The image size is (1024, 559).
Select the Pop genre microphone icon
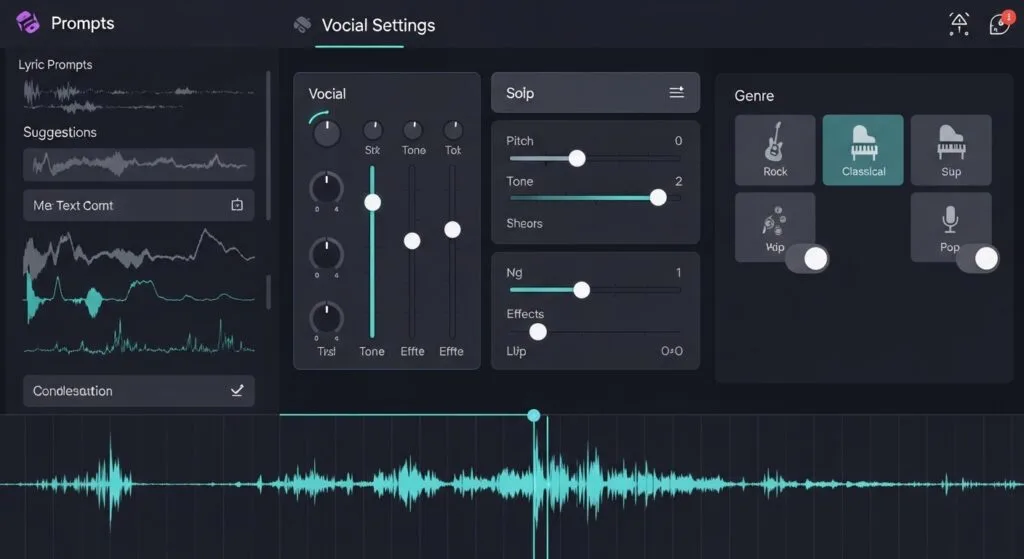[951, 227]
